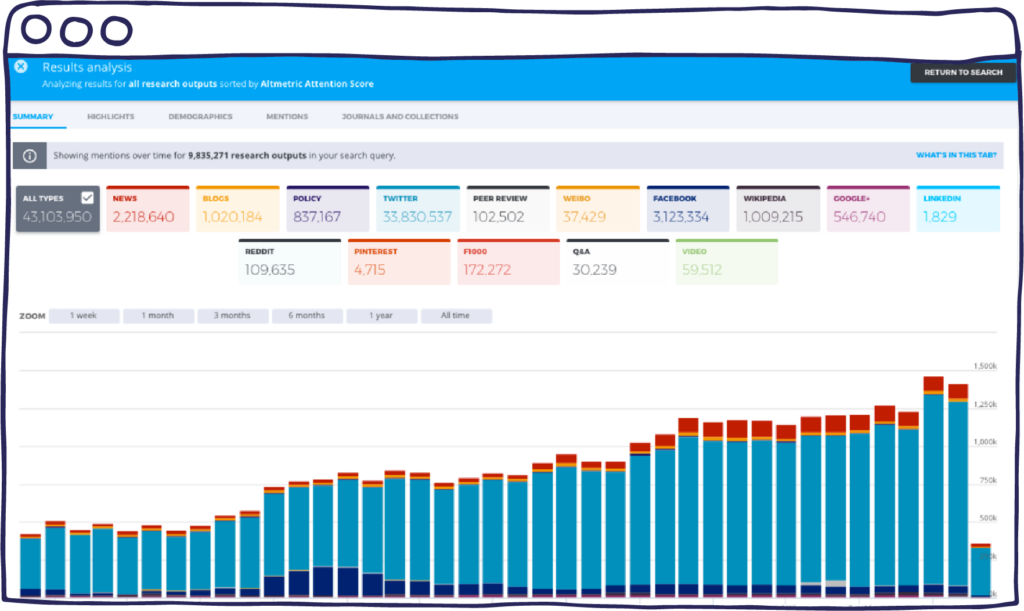This screenshot has height=611, width=1024.
Task: Click the info icon beside mentions text
Action: click(x=29, y=156)
